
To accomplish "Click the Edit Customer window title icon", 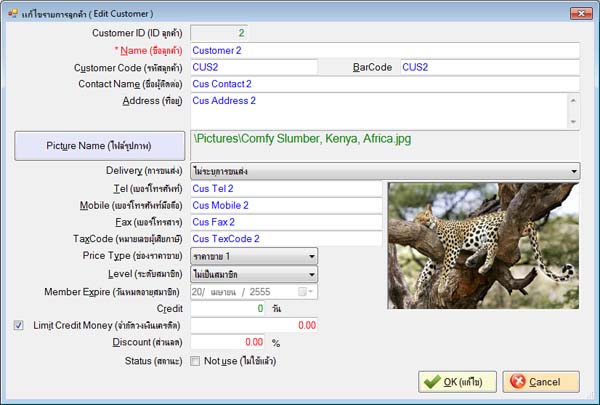I will click(x=13, y=13).
